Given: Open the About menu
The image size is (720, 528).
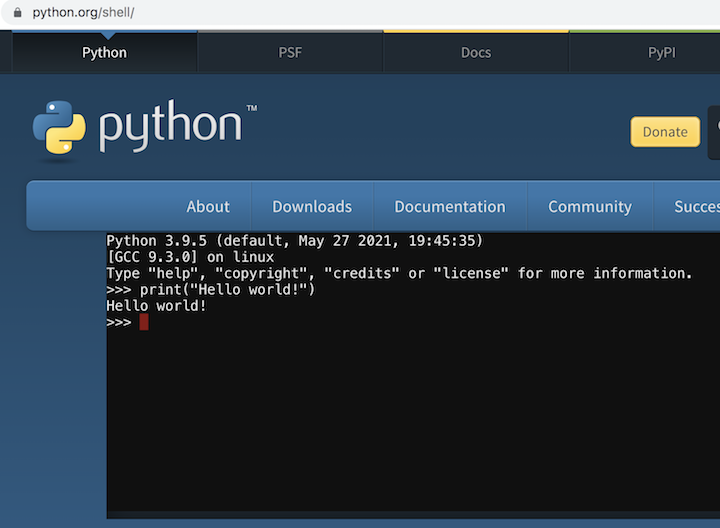Looking at the screenshot, I should point(208,207).
